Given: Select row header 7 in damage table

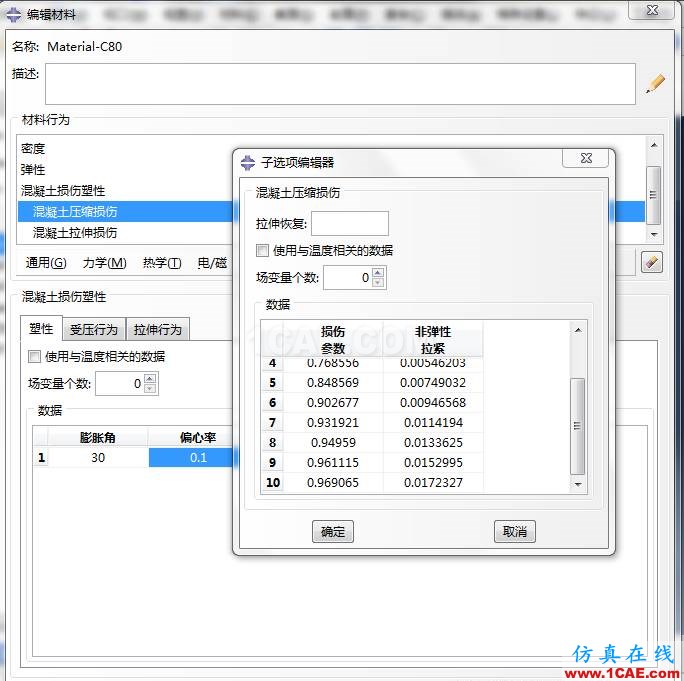Looking at the screenshot, I should click(x=273, y=423).
